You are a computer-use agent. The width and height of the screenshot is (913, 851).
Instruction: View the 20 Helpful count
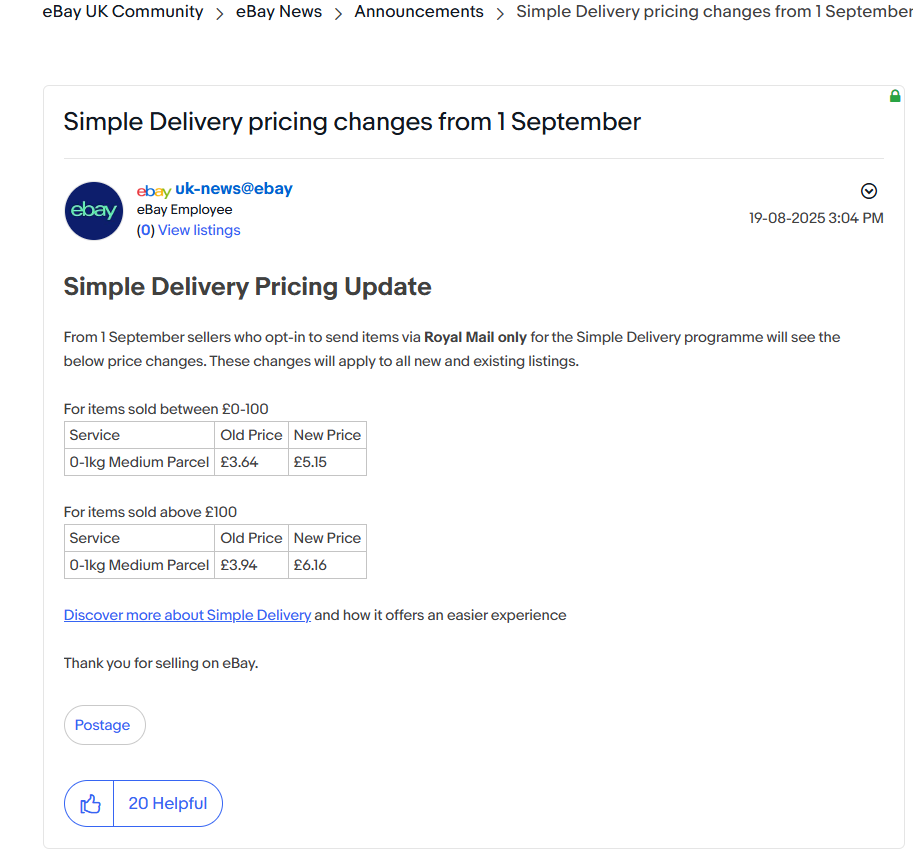tap(168, 803)
